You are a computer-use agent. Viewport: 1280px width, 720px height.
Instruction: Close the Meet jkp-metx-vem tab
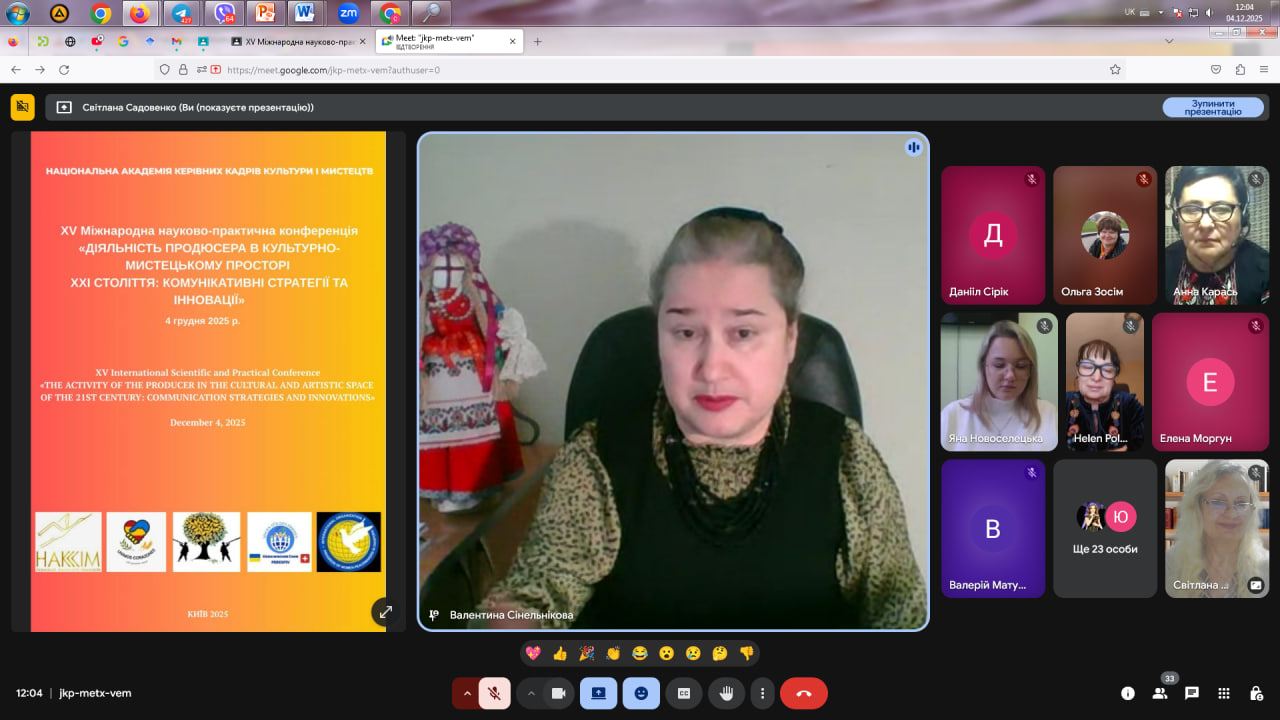pyautogui.click(x=513, y=42)
